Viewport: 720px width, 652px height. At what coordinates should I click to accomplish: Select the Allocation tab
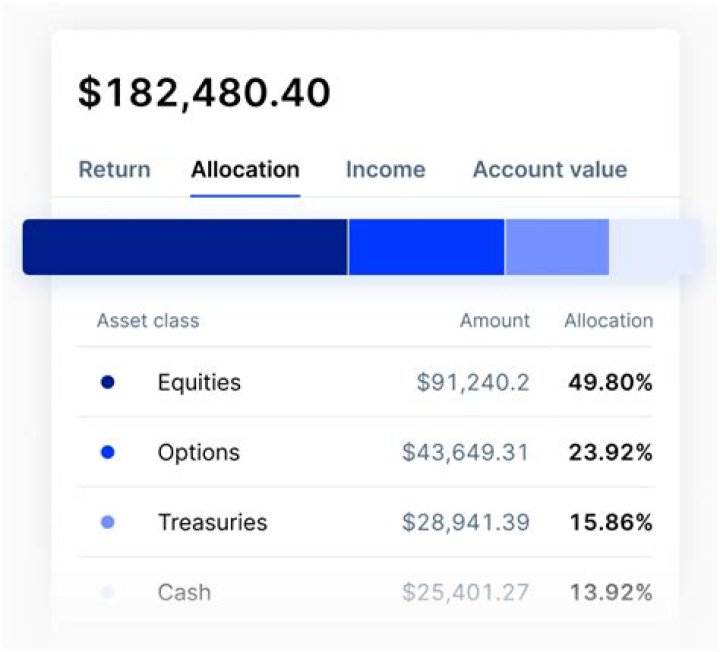pos(245,170)
